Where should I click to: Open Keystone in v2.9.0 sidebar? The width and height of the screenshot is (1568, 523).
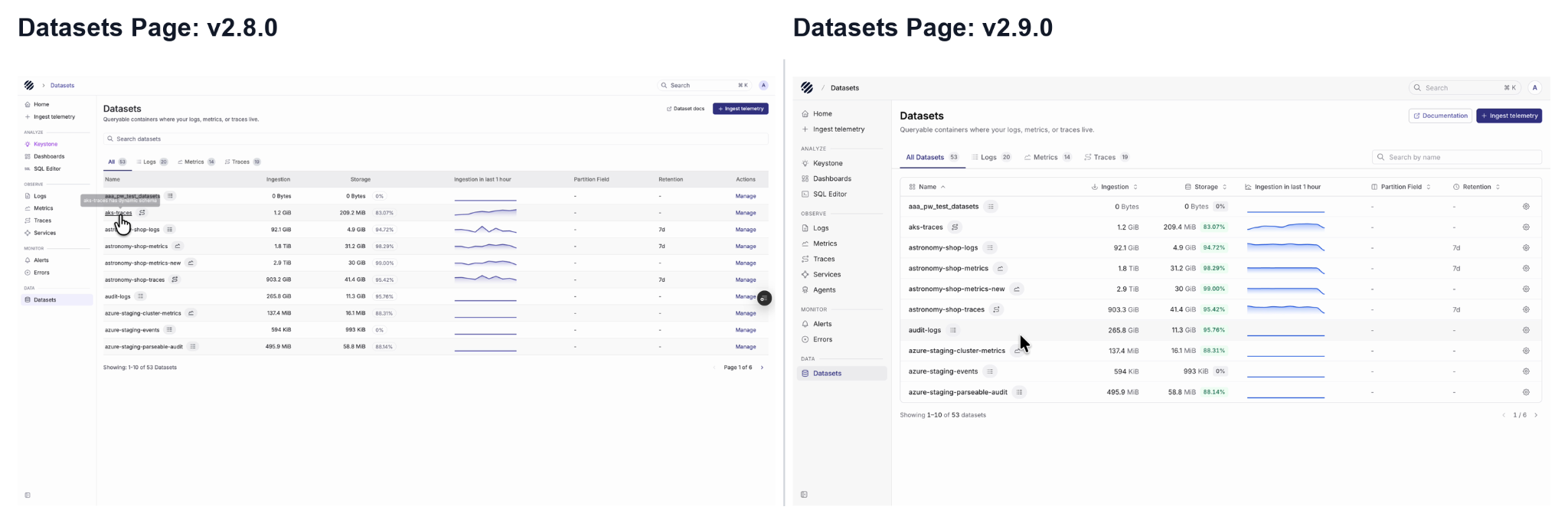point(828,163)
